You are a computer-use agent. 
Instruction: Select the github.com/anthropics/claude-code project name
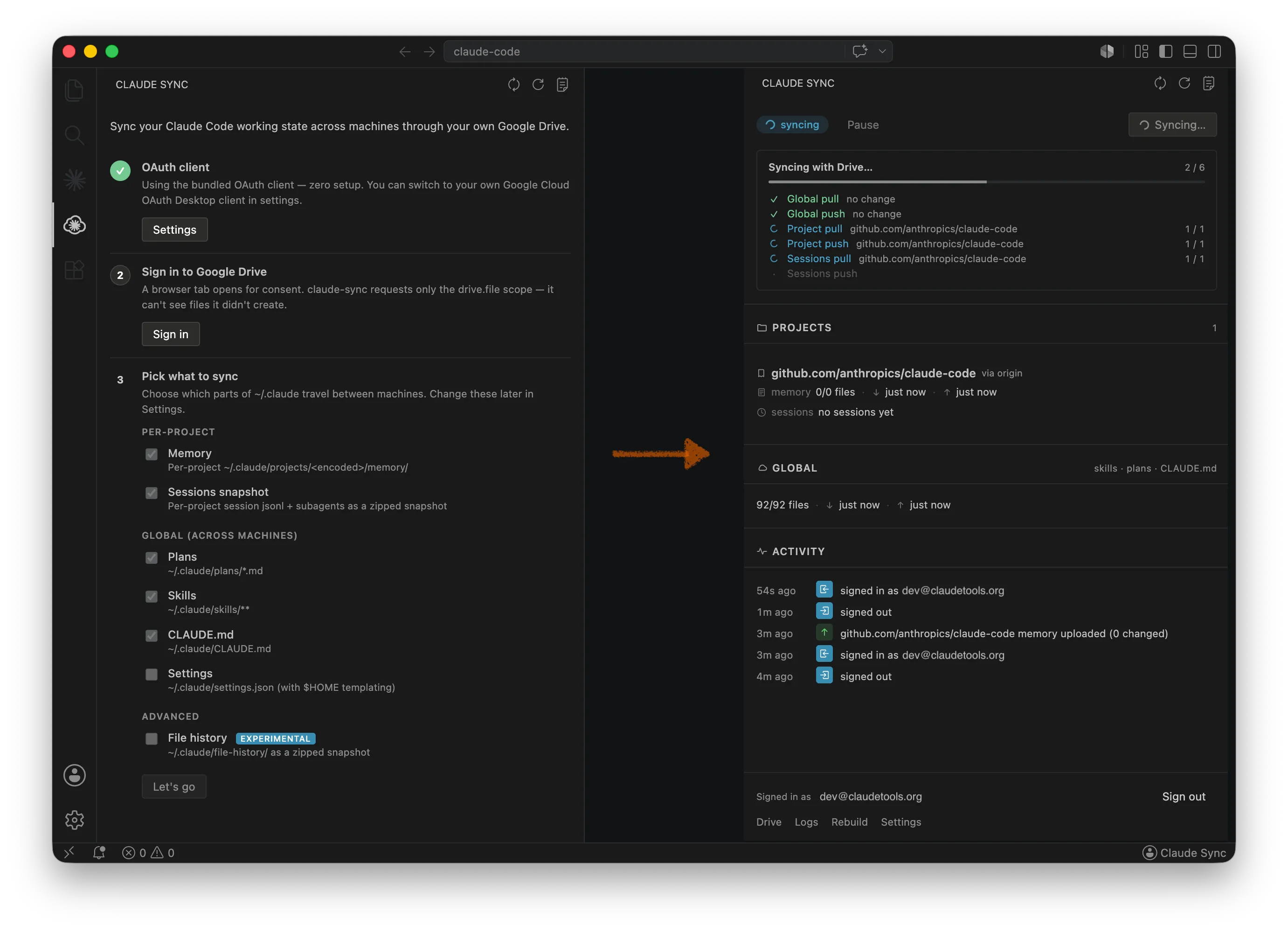[873, 373]
